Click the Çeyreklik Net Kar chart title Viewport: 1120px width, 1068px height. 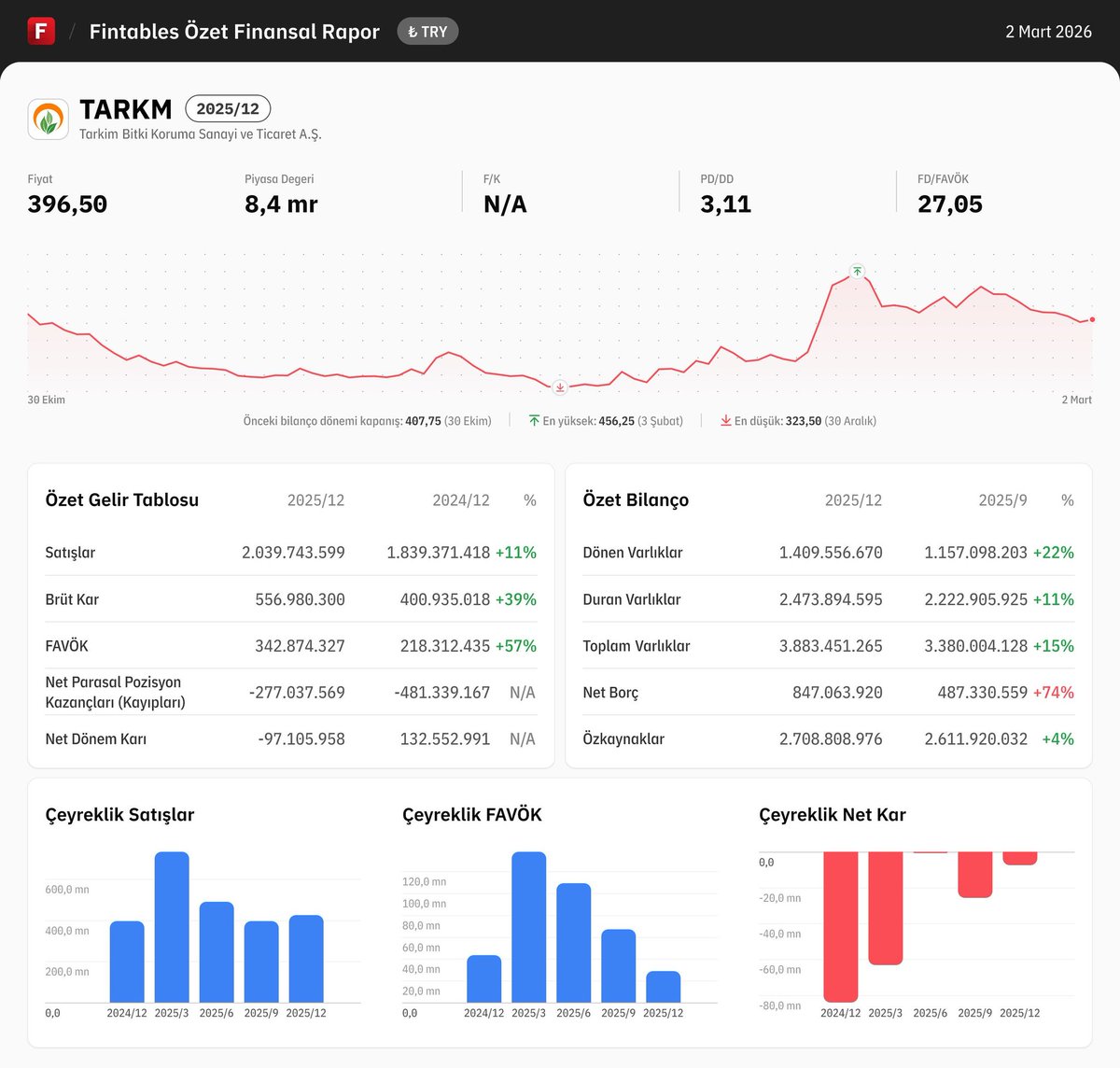click(x=833, y=815)
